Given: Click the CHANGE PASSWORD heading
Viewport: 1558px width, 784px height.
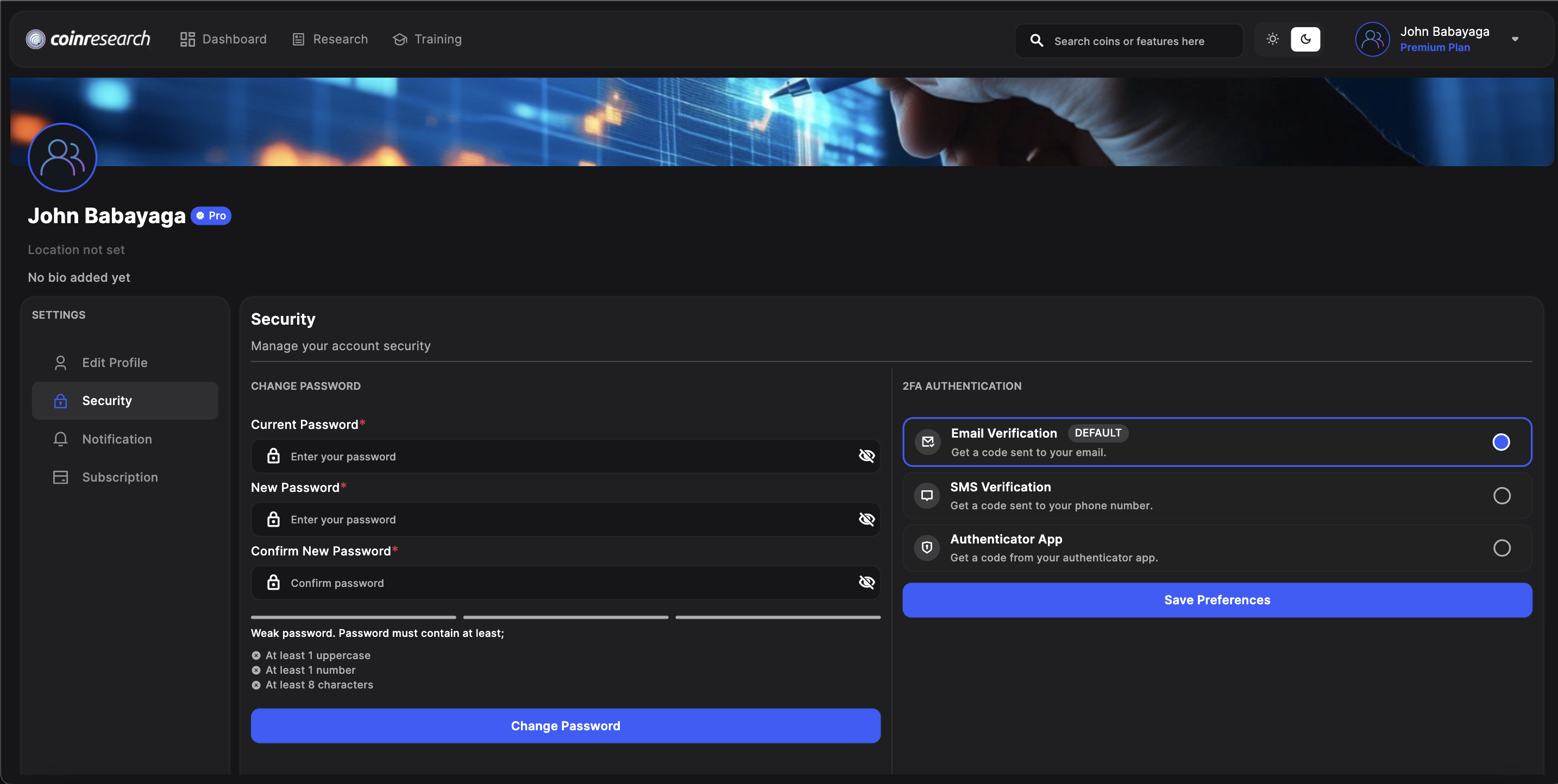Looking at the screenshot, I should pyautogui.click(x=305, y=385).
